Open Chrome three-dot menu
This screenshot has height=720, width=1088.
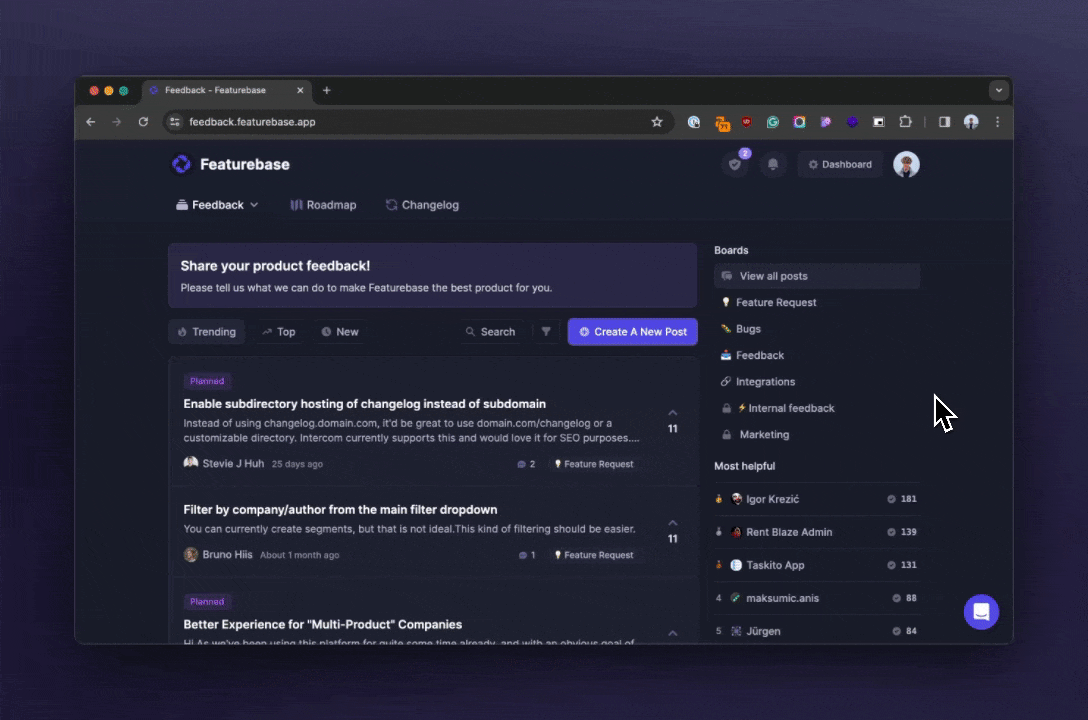tap(998, 122)
